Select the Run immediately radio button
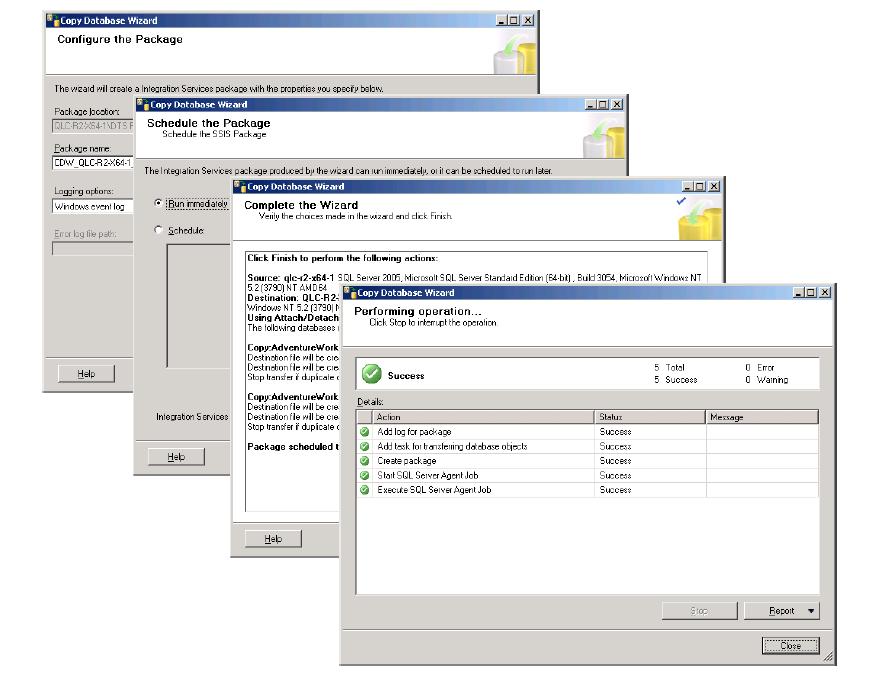The image size is (880, 679). 159,203
